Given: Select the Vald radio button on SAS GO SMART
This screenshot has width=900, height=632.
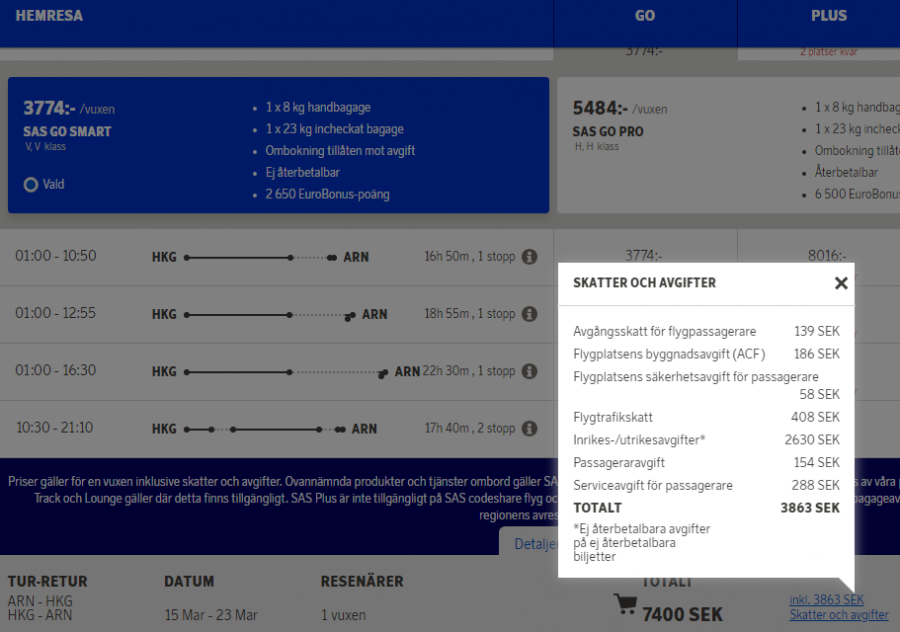Looking at the screenshot, I should [x=29, y=184].
